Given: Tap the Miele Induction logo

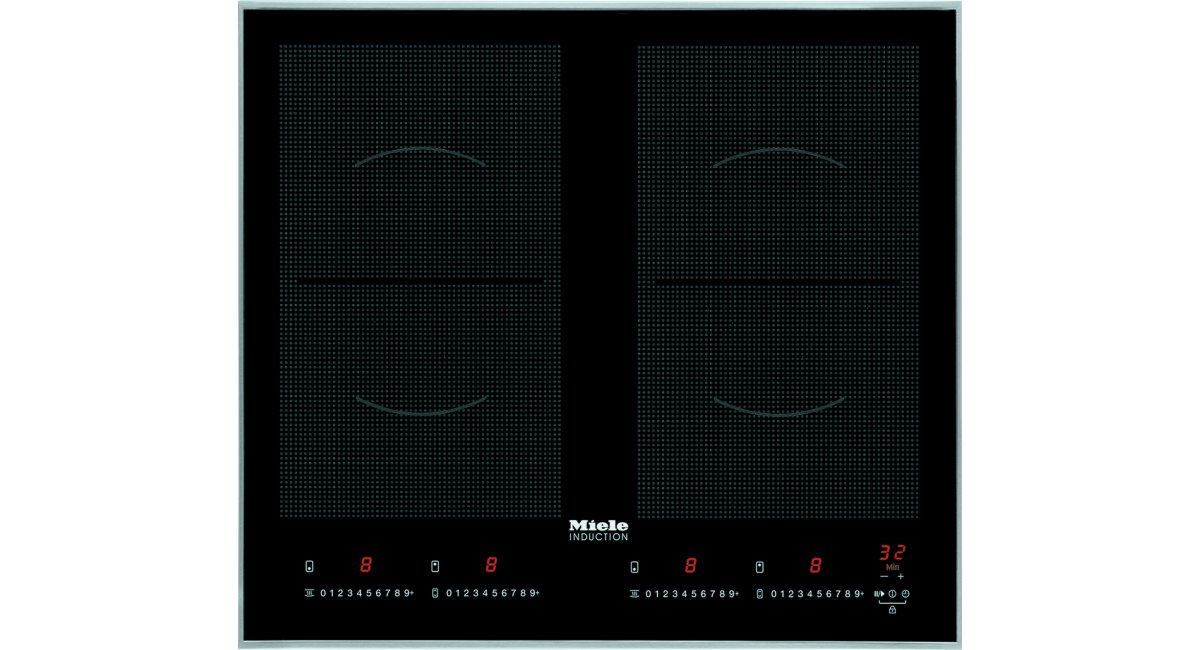Looking at the screenshot, I should click(x=598, y=527).
